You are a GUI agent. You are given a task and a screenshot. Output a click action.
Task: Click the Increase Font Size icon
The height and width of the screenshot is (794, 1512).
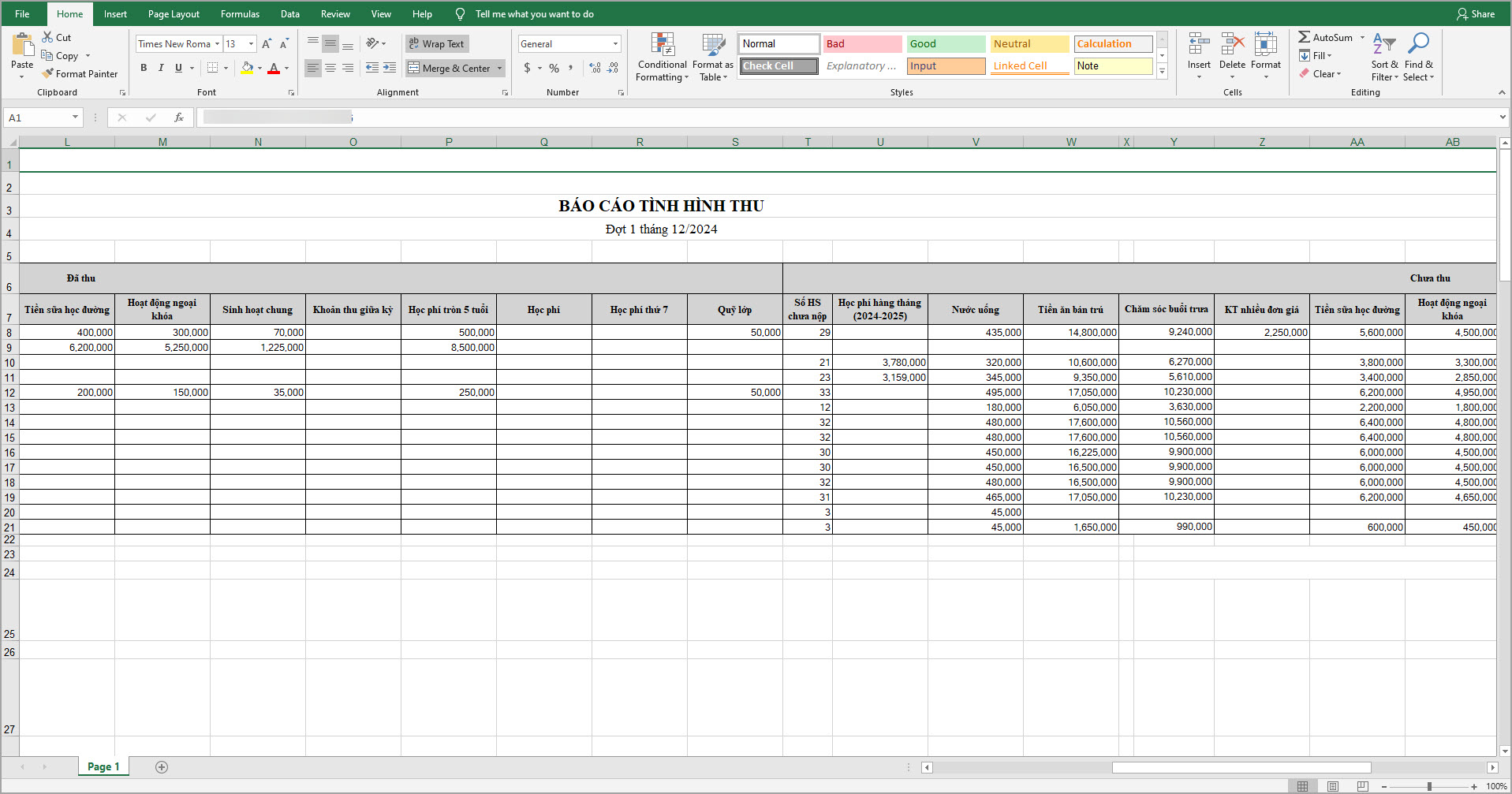tap(267, 44)
